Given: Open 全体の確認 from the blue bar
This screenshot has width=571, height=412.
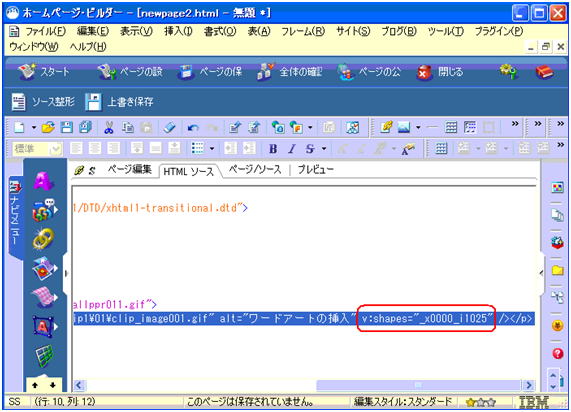Looking at the screenshot, I should (289, 71).
